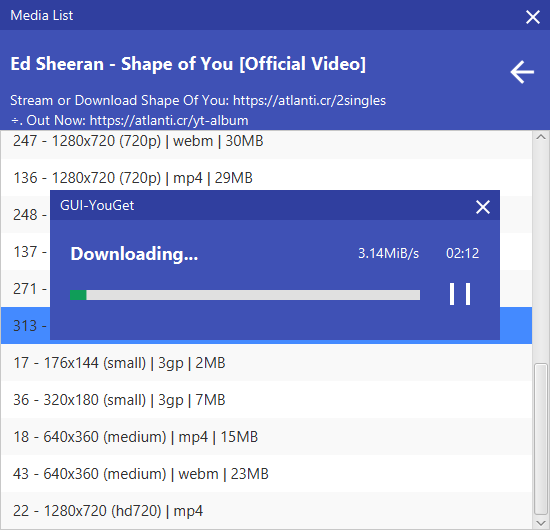Click the scrollbar up arrow
This screenshot has height=530, width=550.
pyautogui.click(x=541, y=137)
